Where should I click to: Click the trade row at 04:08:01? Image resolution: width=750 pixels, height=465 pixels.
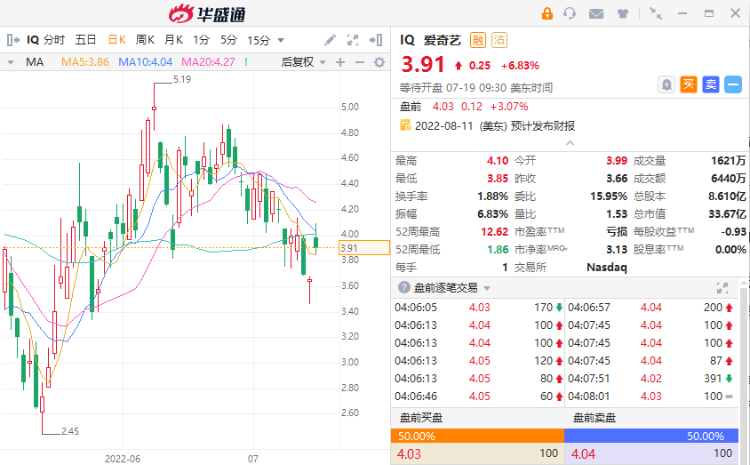651,396
